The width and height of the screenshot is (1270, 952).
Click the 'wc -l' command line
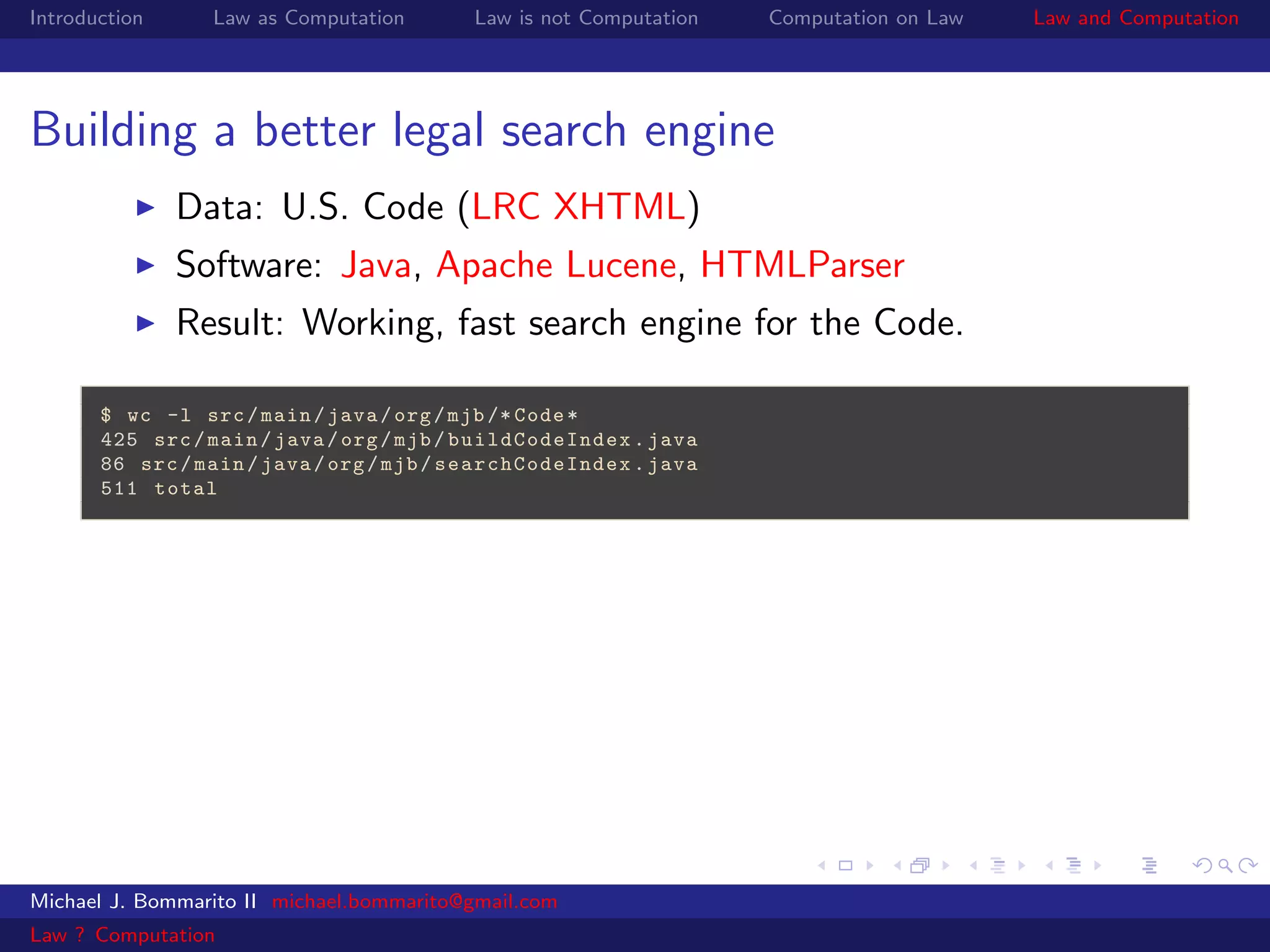click(339, 415)
